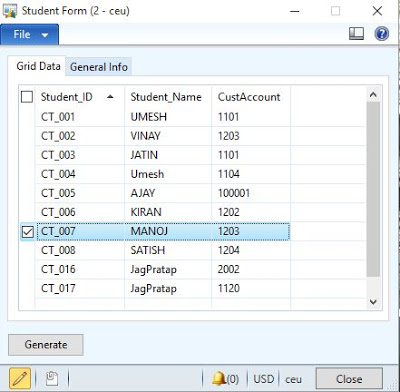400x392 pixels.
Task: Sort by Student_ID column header
Action: [80, 97]
